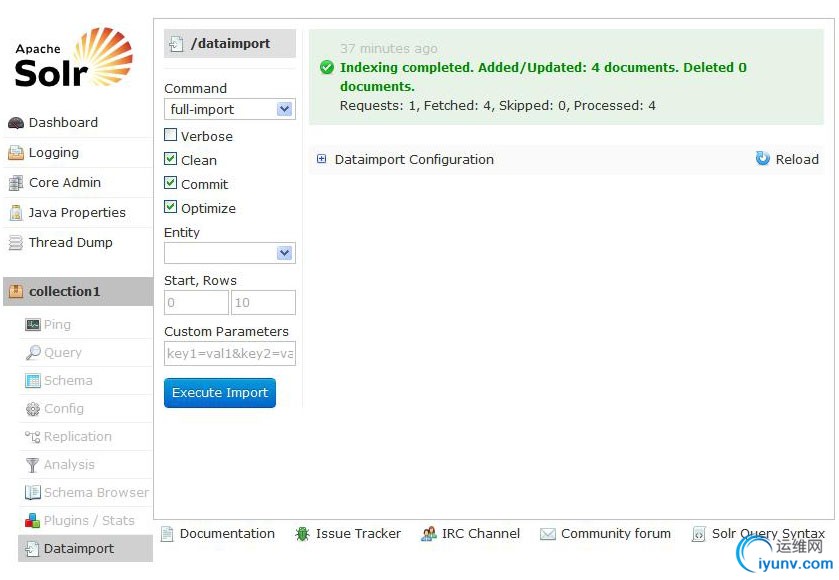Click the Schema table icon
The height and width of the screenshot is (580, 839).
click(33, 381)
